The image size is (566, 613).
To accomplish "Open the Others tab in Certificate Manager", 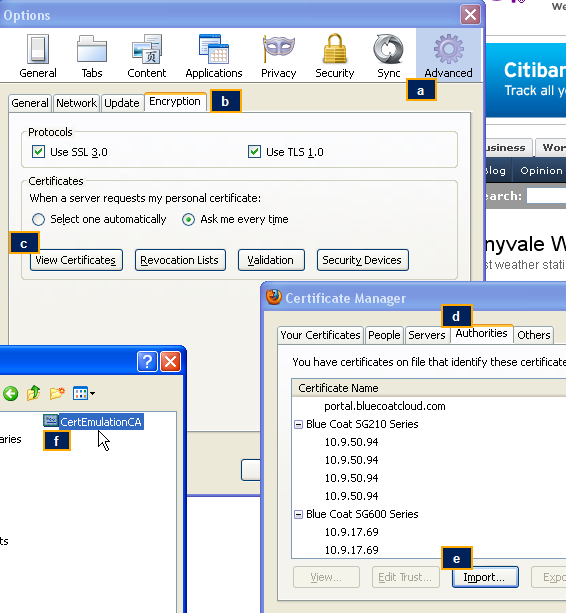I will [534, 335].
